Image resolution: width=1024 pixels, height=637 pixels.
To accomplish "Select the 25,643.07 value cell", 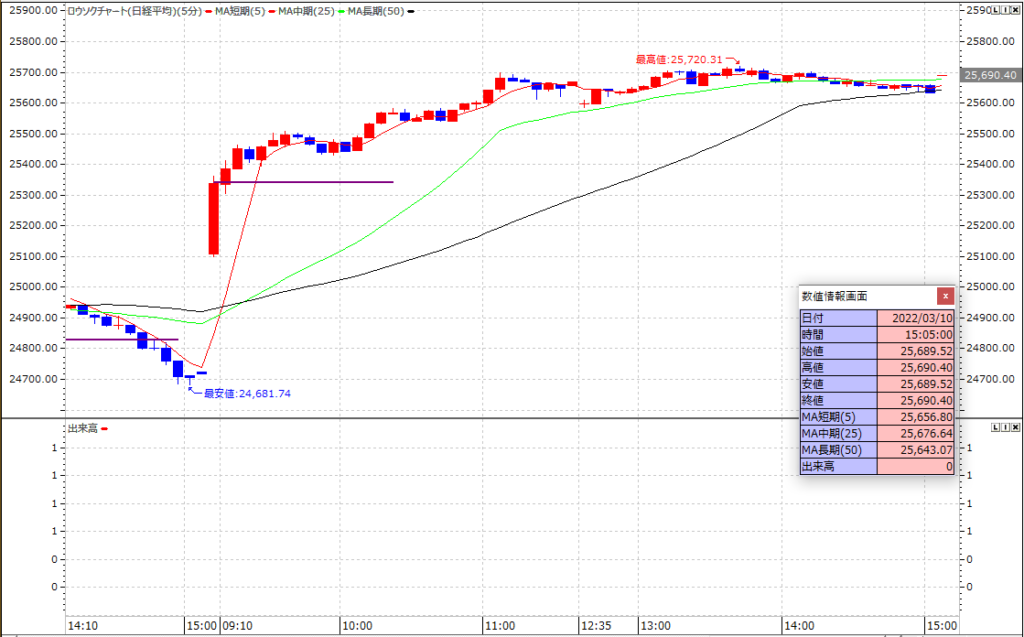I will pyautogui.click(x=916, y=449).
